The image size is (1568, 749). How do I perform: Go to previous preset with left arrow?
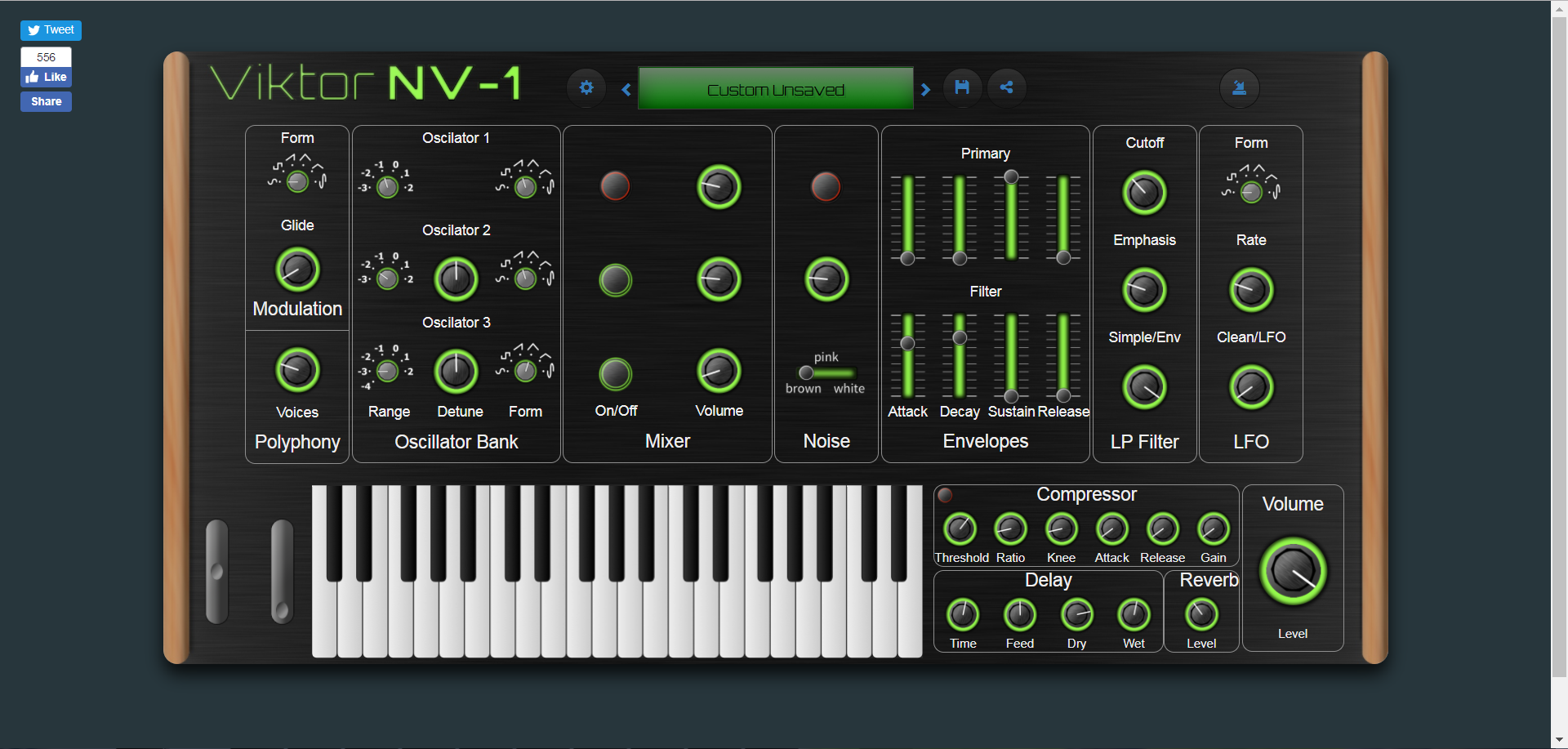coord(626,89)
